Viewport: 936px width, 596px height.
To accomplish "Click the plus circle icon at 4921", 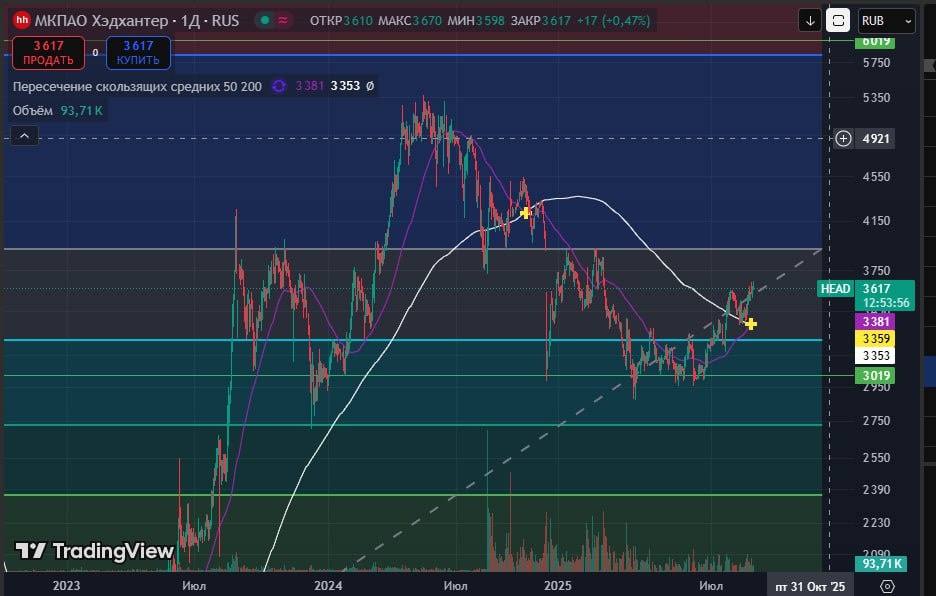I will [843, 139].
